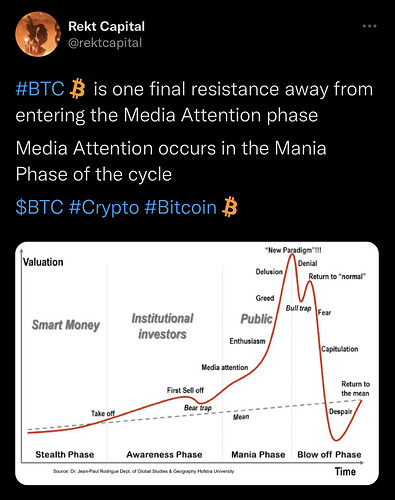Open the #Bitcoin hashtag link

coord(181,207)
